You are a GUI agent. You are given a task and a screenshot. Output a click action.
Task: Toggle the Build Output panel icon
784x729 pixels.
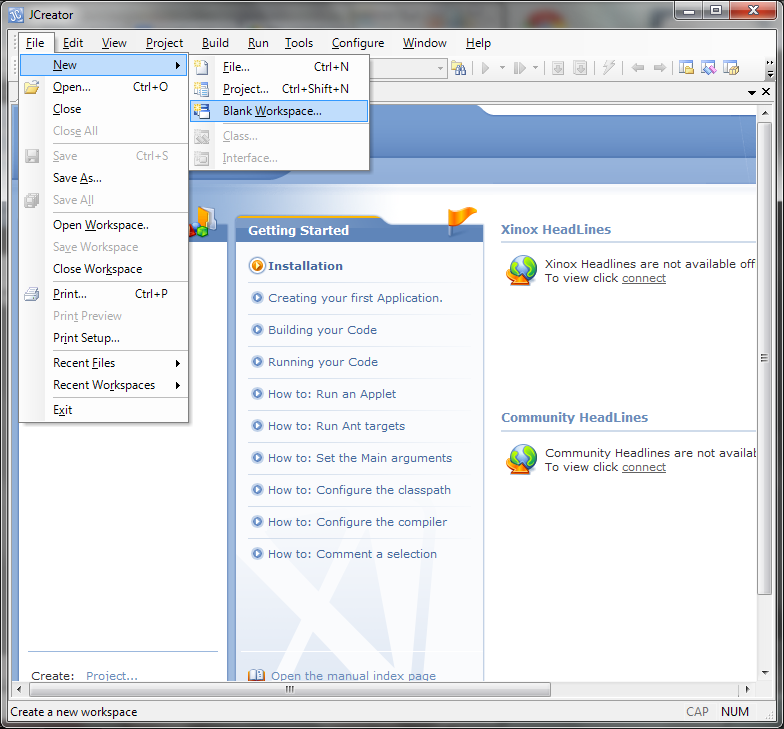pyautogui.click(x=708, y=68)
